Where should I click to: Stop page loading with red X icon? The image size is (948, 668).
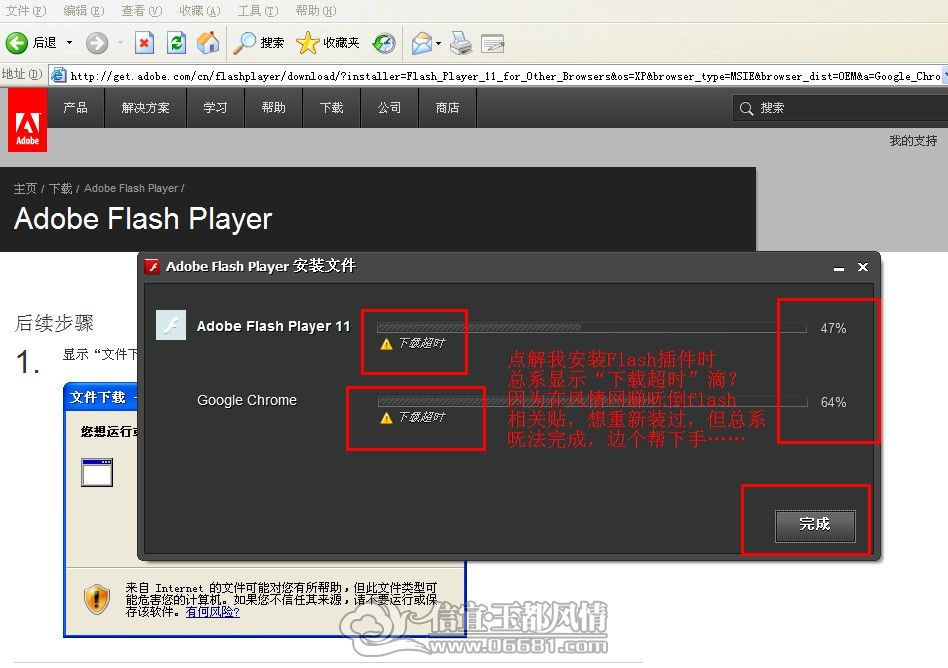click(x=144, y=43)
